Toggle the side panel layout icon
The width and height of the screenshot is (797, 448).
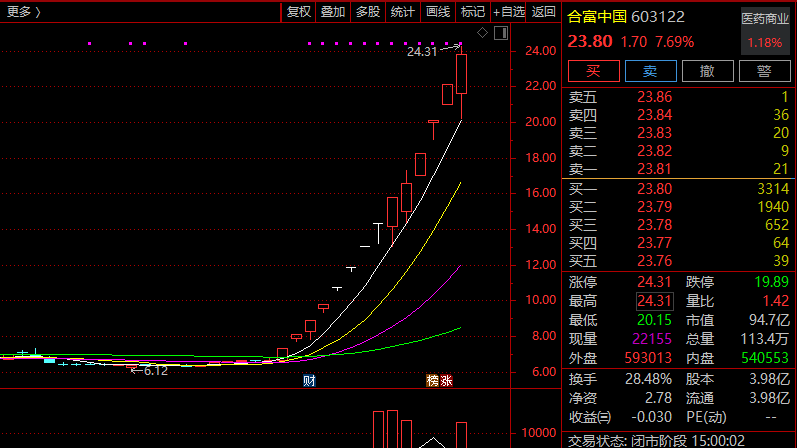tap(499, 33)
